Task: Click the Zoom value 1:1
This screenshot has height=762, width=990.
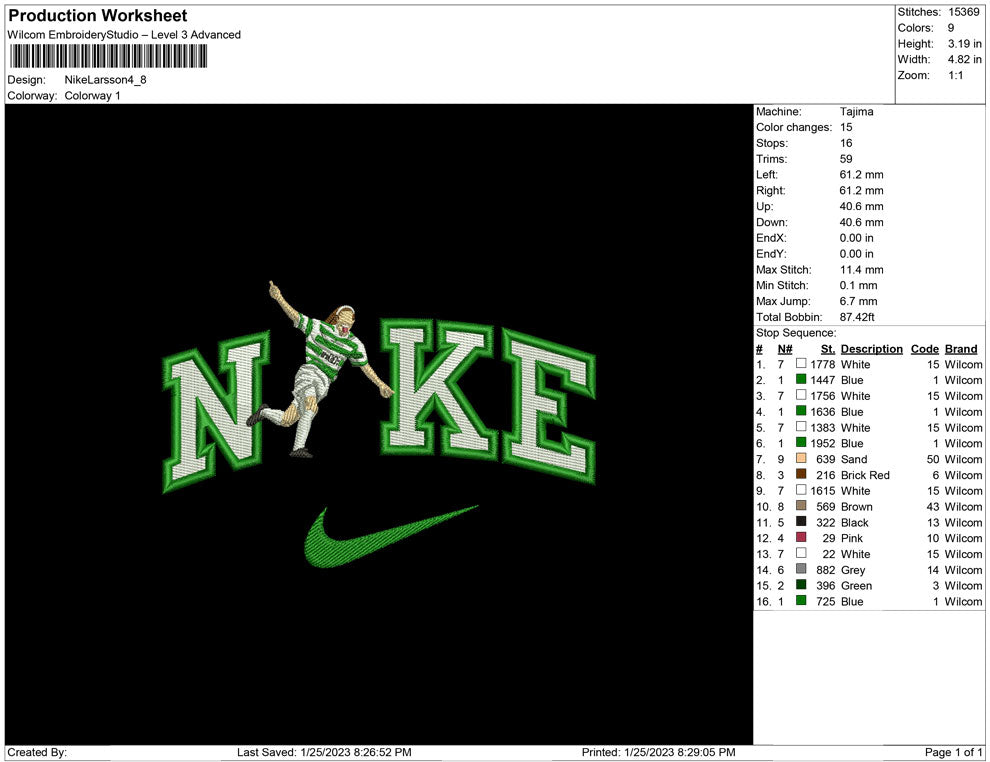Action: pos(955,75)
